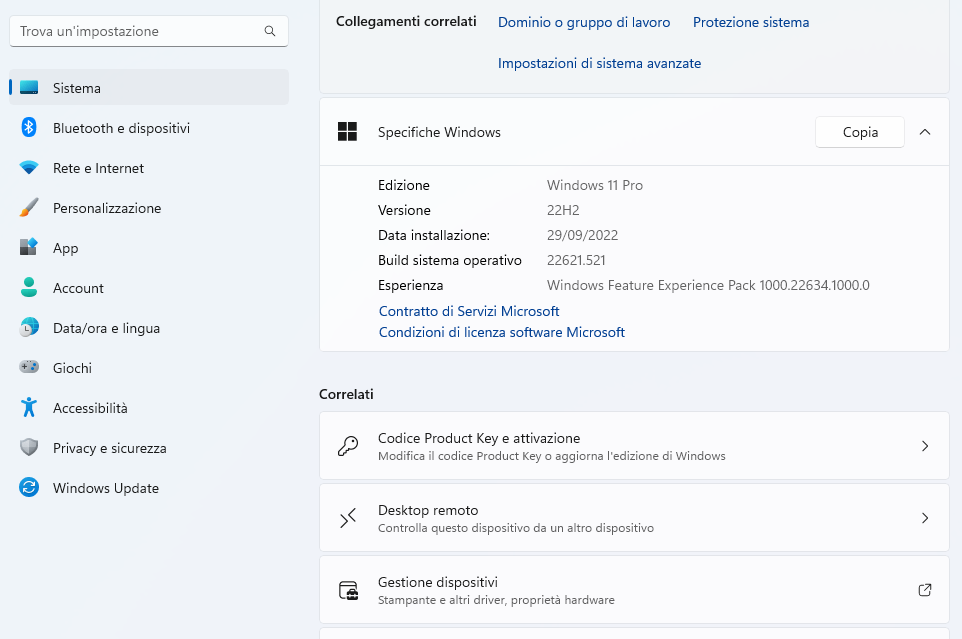
Task: Select App in the sidebar
Action: 66,248
